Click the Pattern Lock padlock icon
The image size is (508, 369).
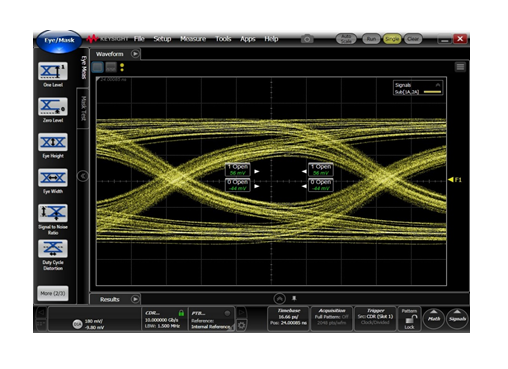click(x=410, y=320)
